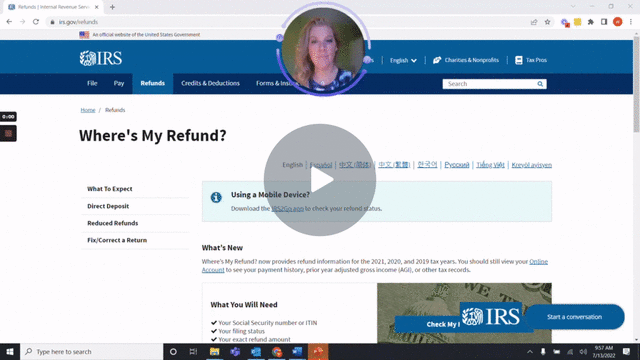Viewport: 640px width, 360px height.
Task: Bookmark this page with the star icon
Action: pyautogui.click(x=547, y=22)
